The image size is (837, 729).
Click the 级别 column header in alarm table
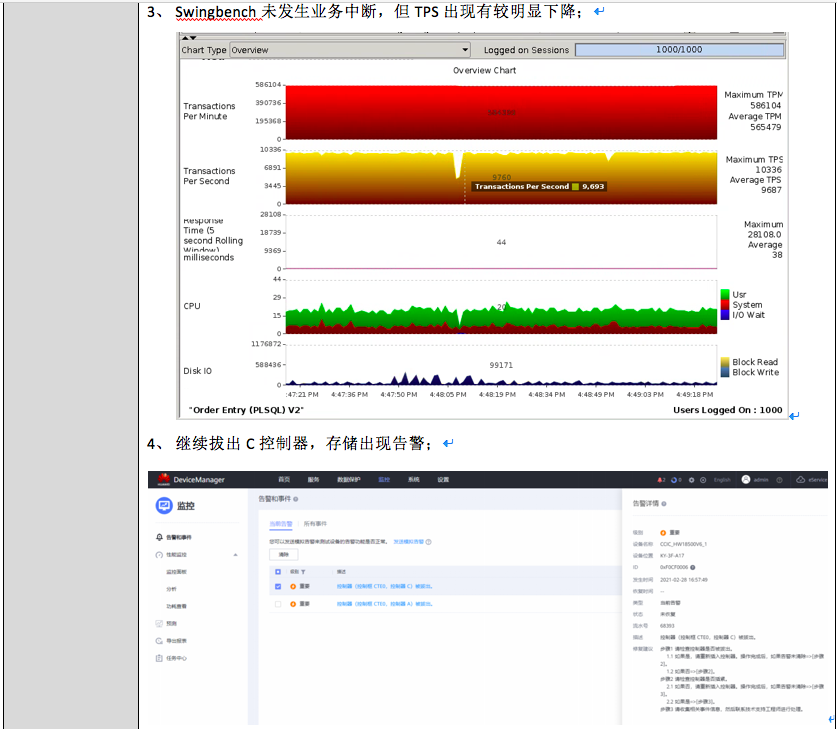[x=294, y=572]
